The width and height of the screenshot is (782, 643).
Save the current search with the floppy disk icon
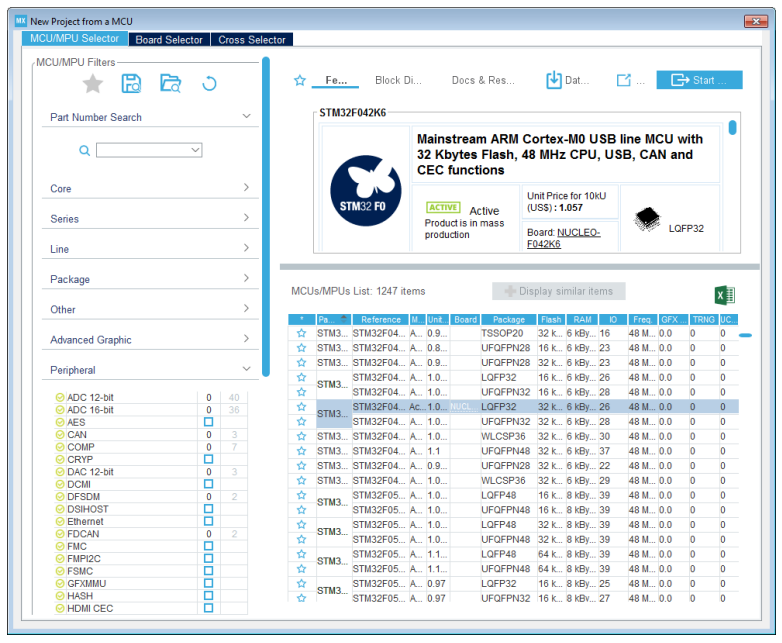[x=131, y=83]
